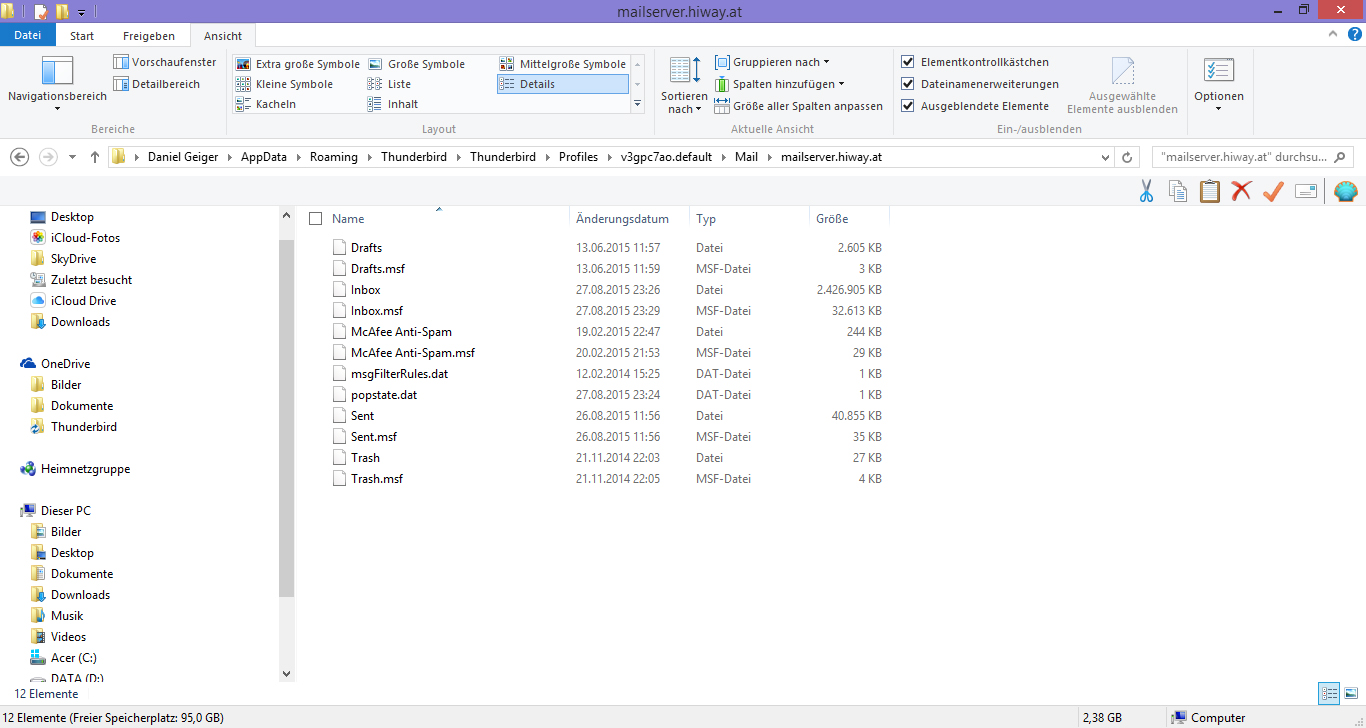The image size is (1366, 728).
Task: Go back with the left arrow button
Action: click(19, 157)
